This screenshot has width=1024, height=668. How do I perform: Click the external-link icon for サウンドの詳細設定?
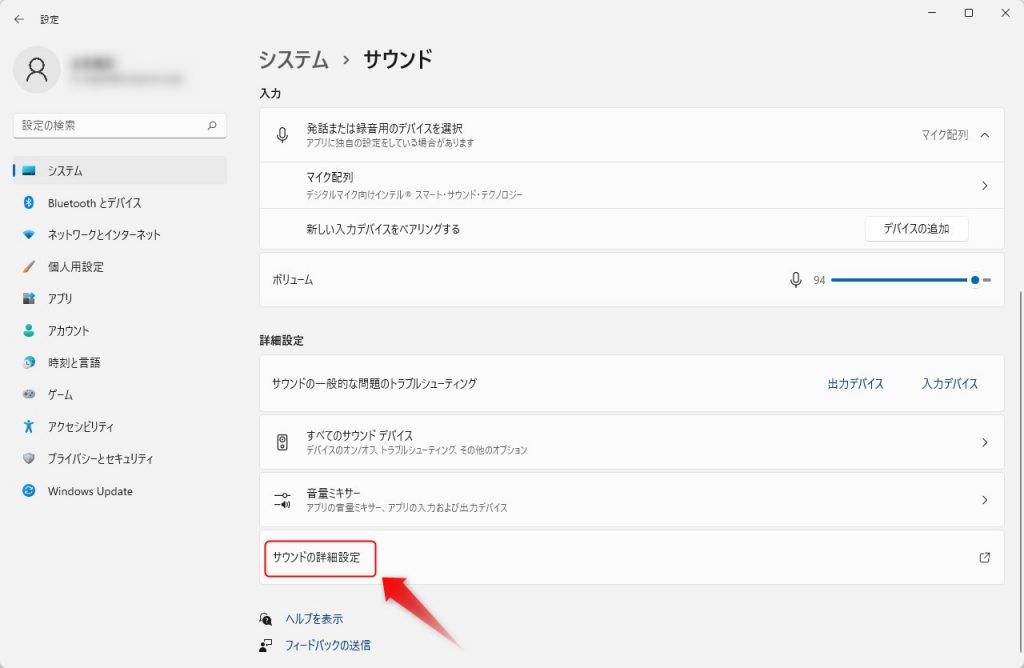click(985, 558)
